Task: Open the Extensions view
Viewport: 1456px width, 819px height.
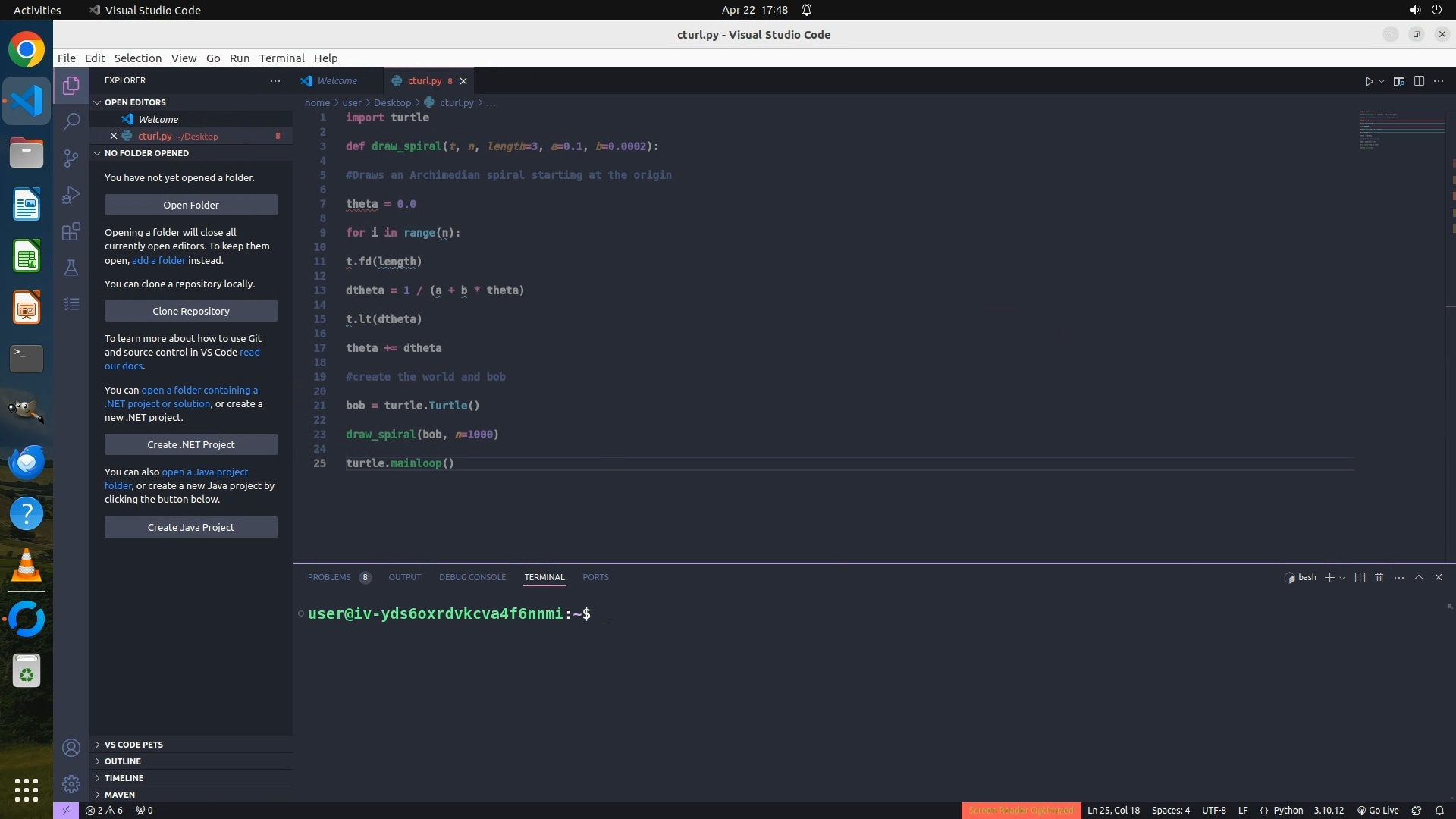Action: 71,231
